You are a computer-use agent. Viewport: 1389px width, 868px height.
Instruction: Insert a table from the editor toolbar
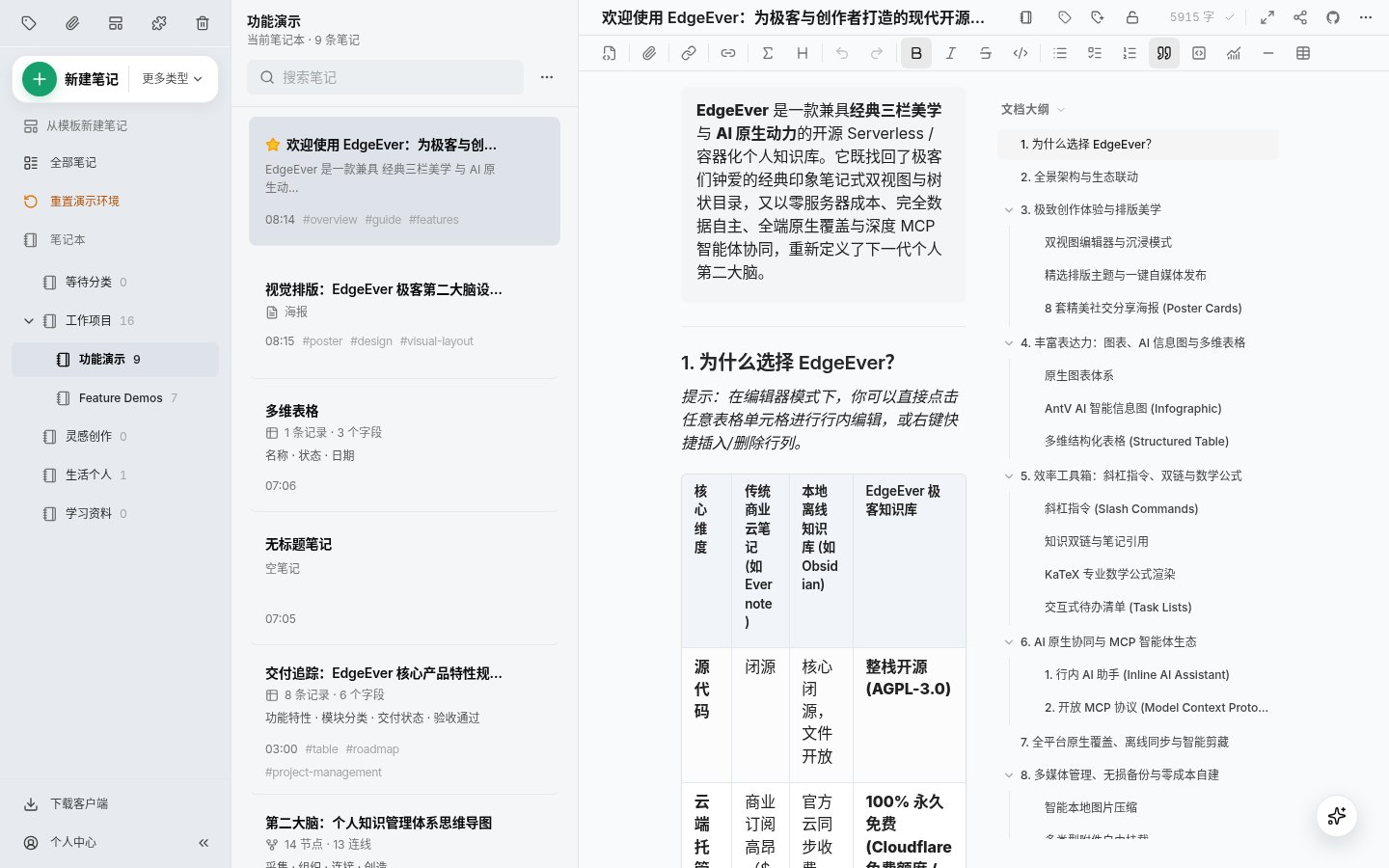(x=1303, y=53)
